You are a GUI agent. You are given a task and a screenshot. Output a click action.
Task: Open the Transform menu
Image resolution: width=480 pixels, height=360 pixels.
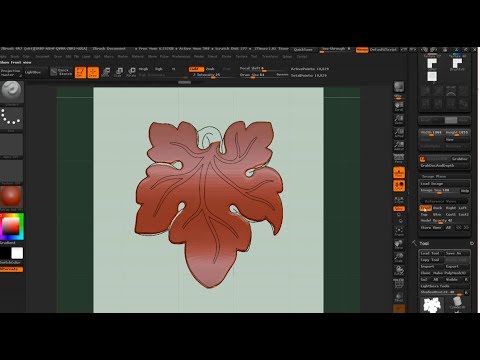click(270, 57)
